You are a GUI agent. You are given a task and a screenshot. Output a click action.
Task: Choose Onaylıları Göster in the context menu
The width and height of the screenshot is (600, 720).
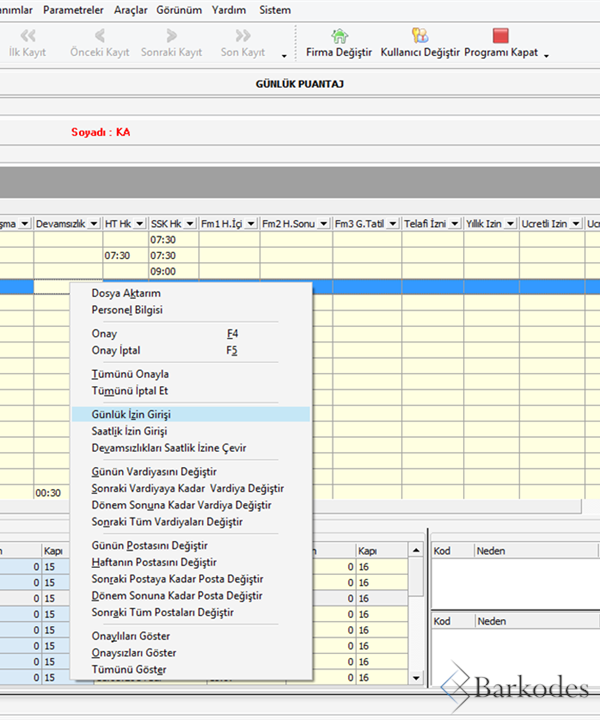(x=130, y=636)
